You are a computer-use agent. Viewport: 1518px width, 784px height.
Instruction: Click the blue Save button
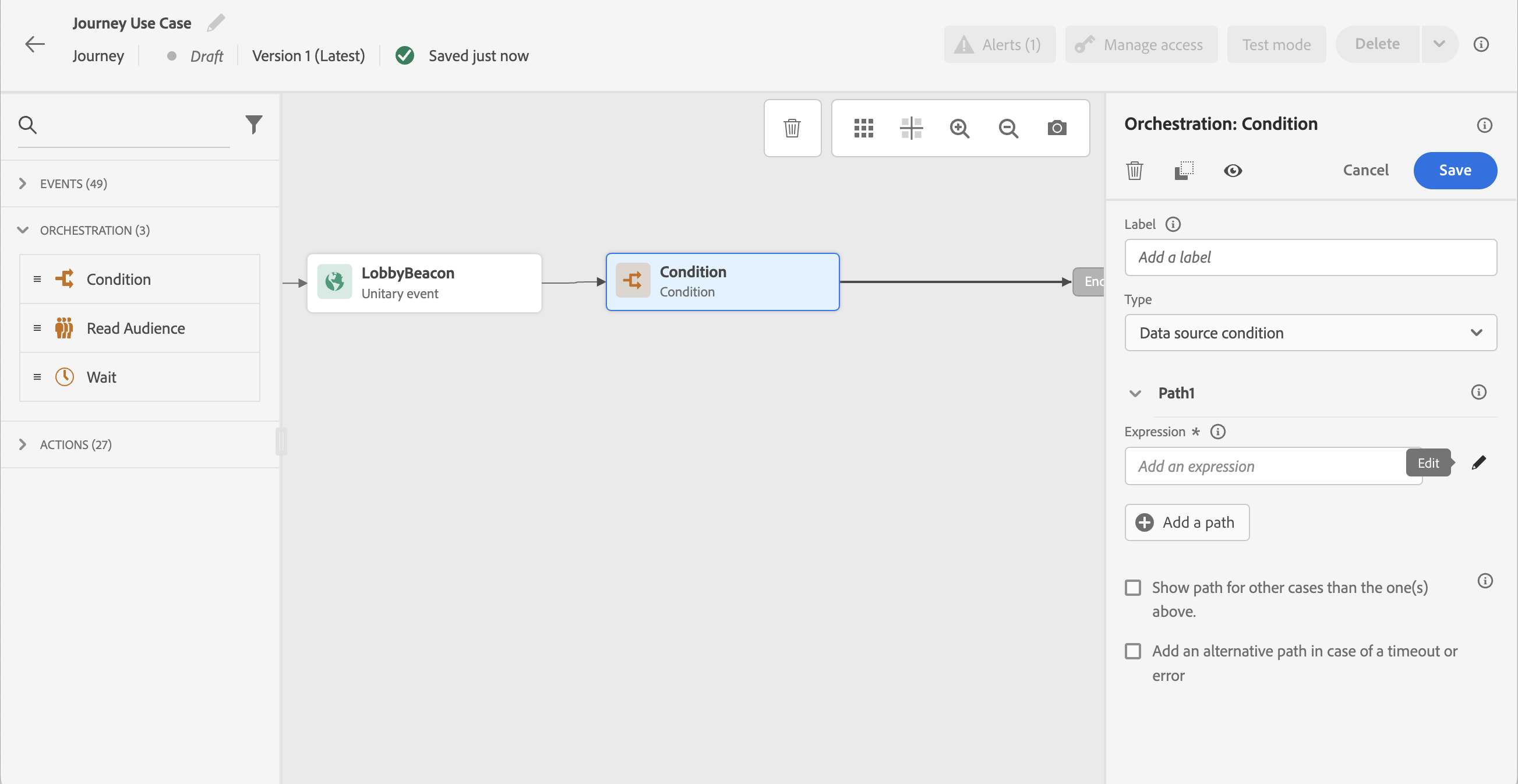[x=1455, y=171]
